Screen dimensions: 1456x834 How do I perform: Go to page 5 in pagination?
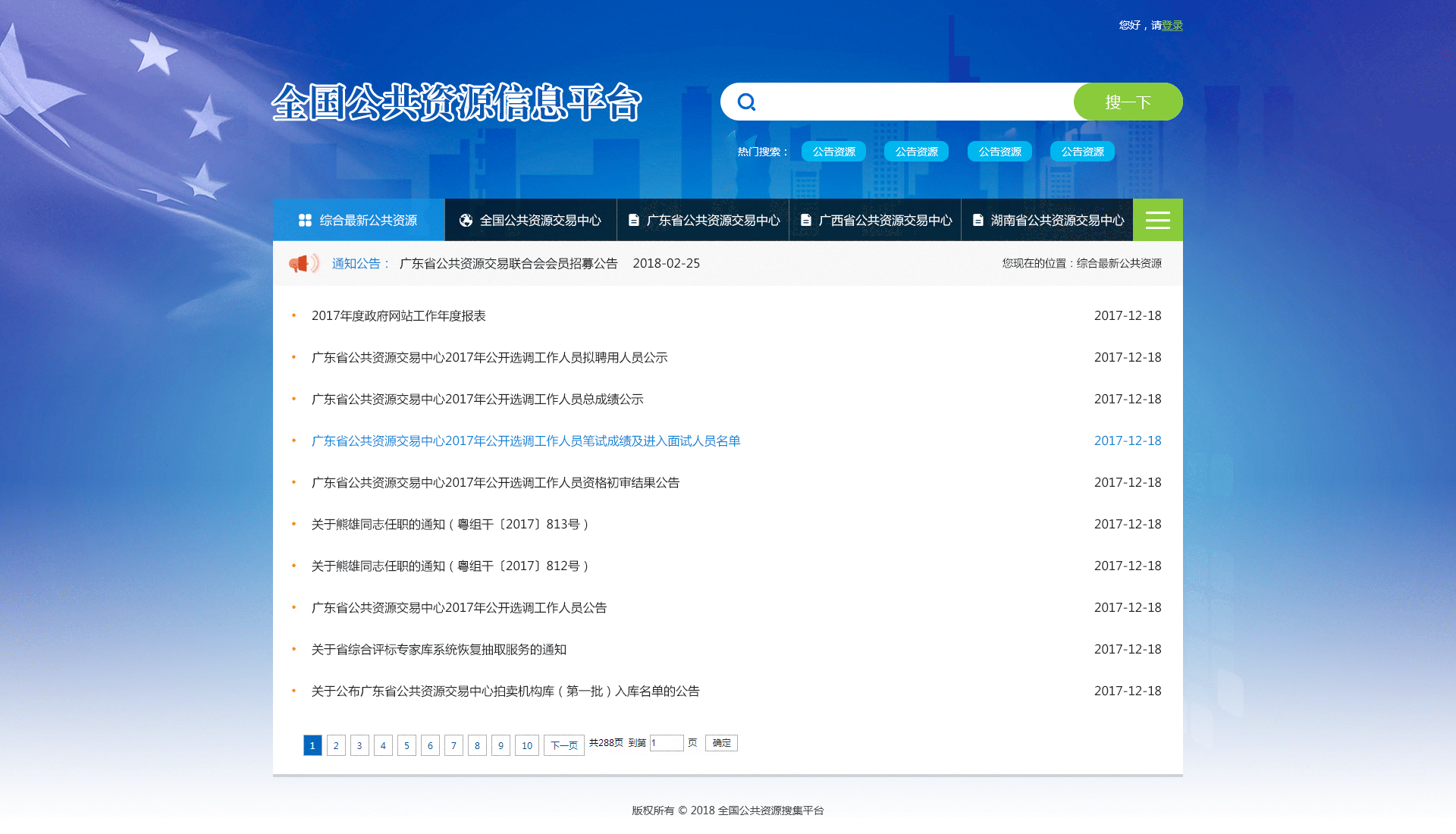point(406,745)
